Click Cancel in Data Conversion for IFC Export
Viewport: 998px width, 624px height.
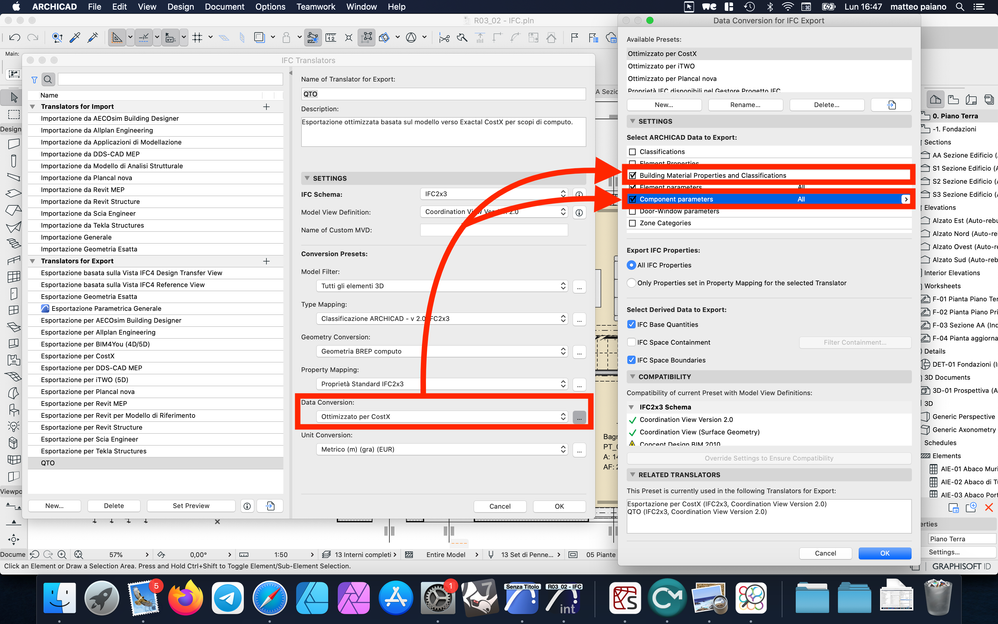[x=825, y=553]
